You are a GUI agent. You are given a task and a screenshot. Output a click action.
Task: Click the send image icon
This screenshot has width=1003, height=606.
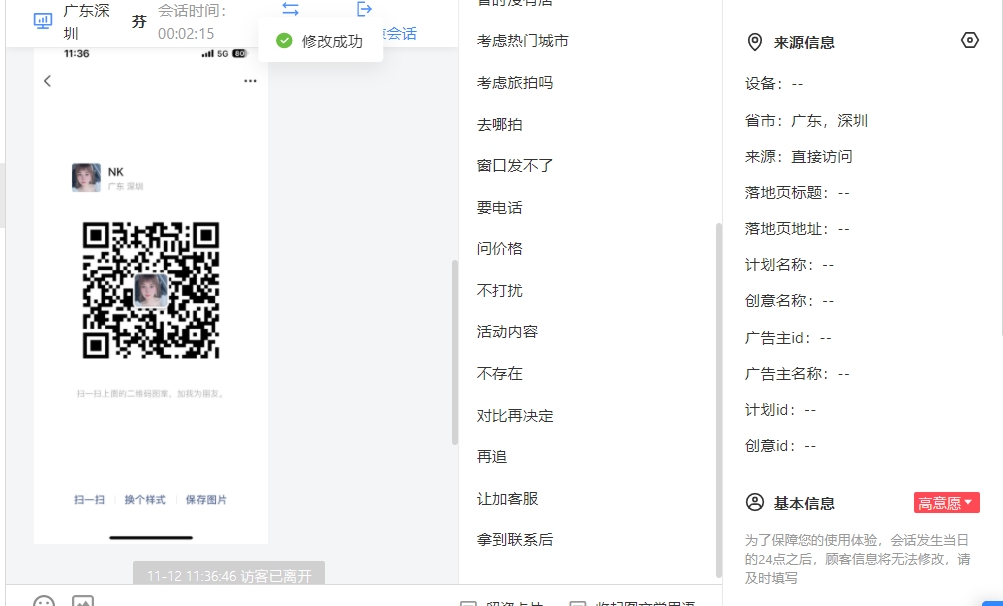[83, 602]
